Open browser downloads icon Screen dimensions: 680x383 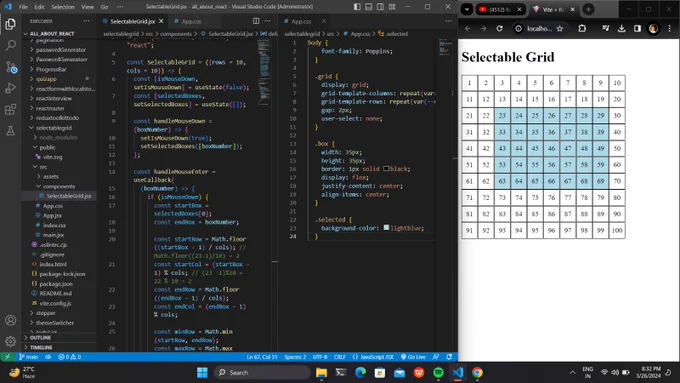click(x=621, y=29)
